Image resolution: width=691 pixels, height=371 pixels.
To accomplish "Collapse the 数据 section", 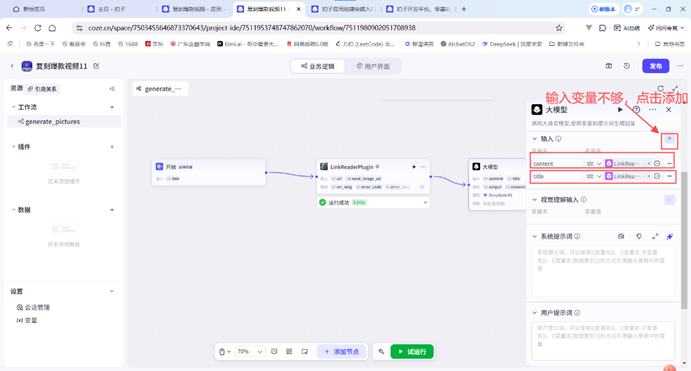I will (x=13, y=210).
